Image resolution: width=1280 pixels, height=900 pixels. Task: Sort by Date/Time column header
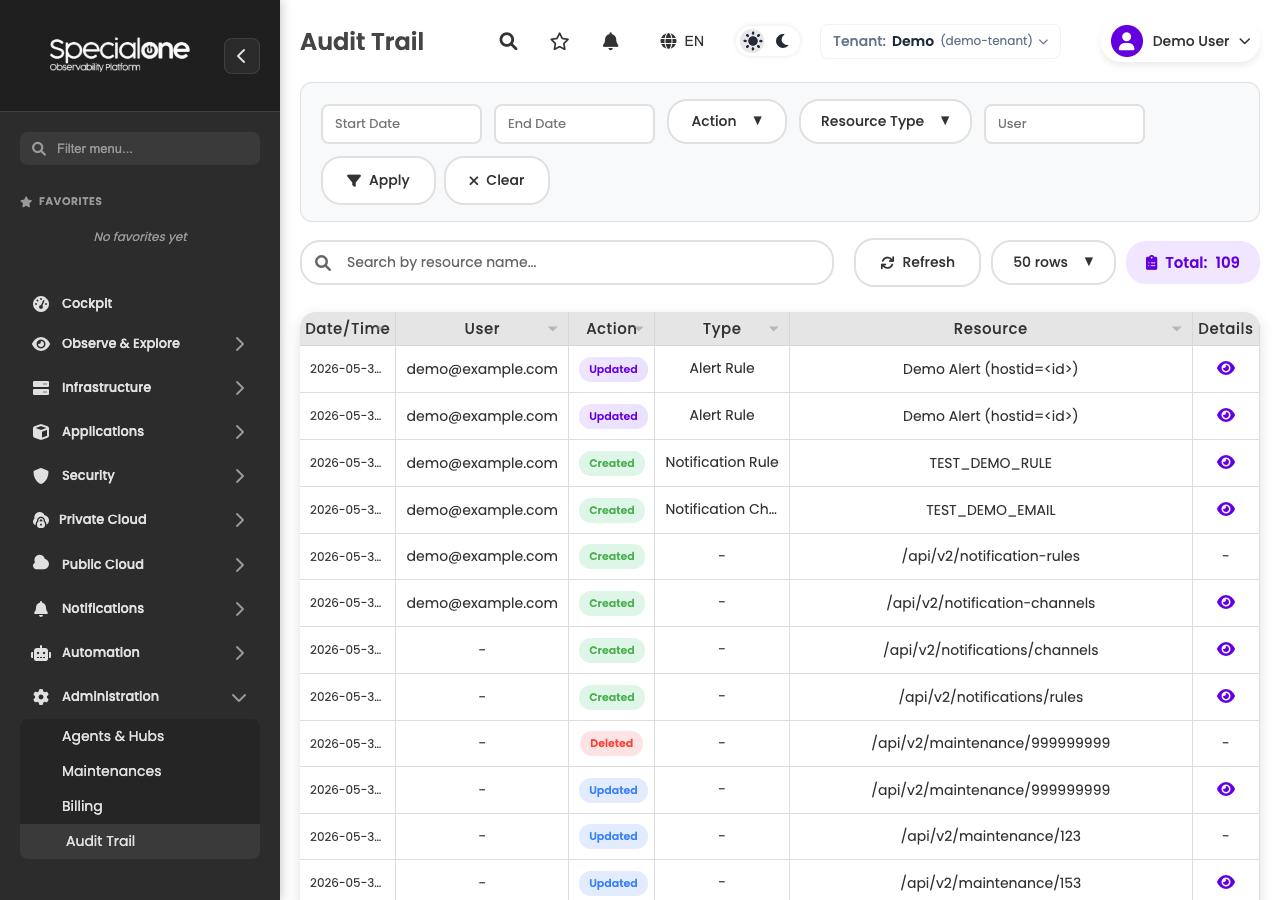point(347,329)
